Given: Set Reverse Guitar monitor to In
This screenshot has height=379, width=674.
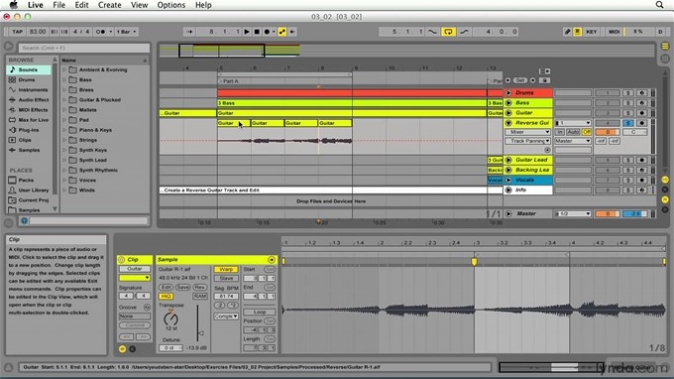Looking at the screenshot, I should coord(560,132).
